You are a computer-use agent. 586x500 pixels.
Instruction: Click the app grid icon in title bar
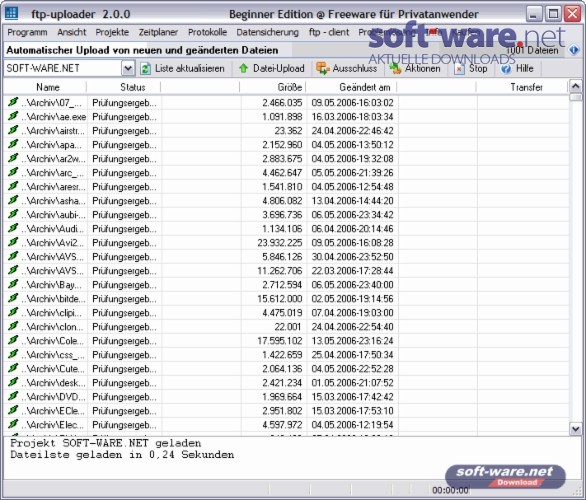point(11,13)
